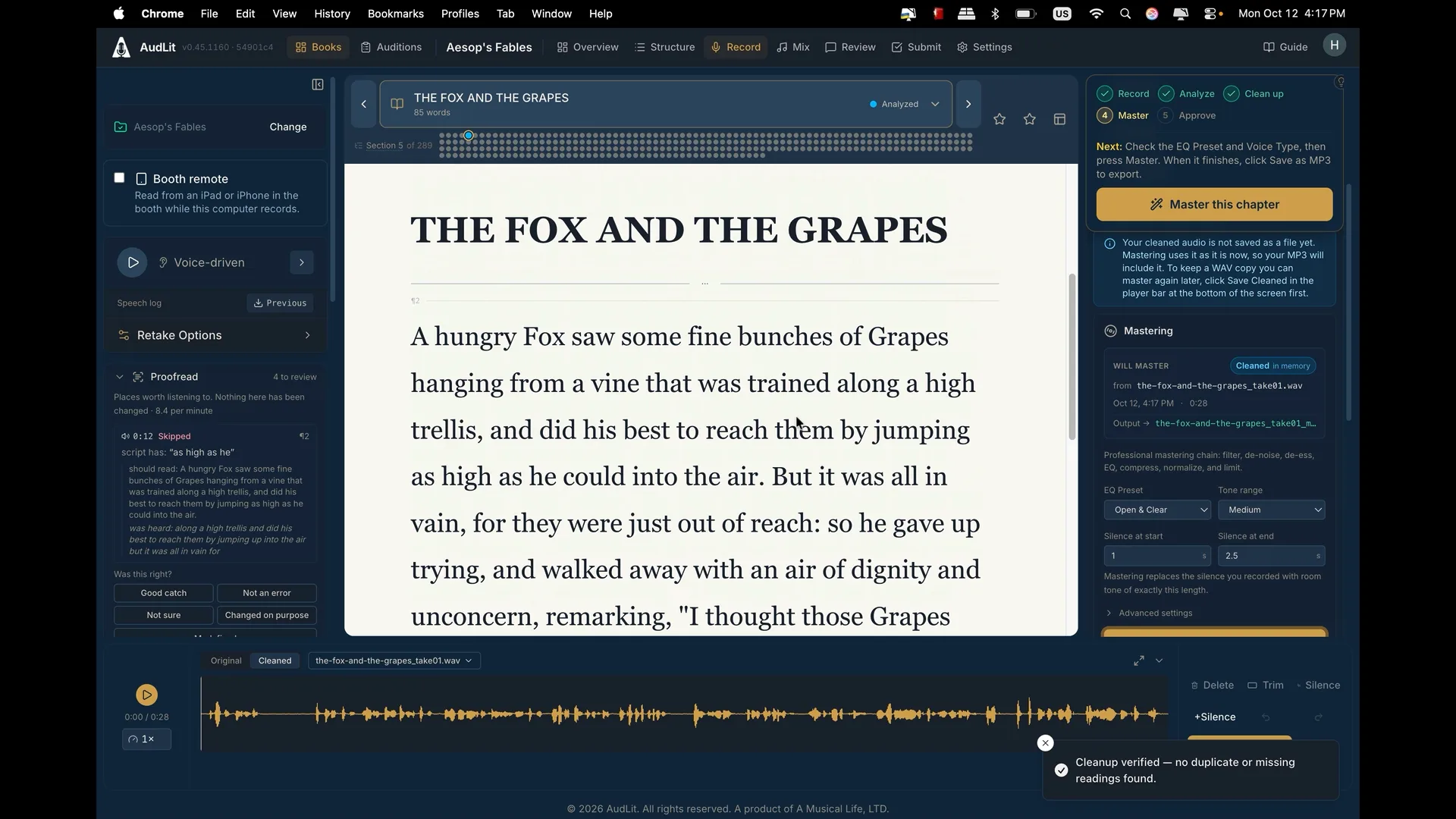The image size is (1456, 819).
Task: Go to next section arrow
Action: (968, 104)
